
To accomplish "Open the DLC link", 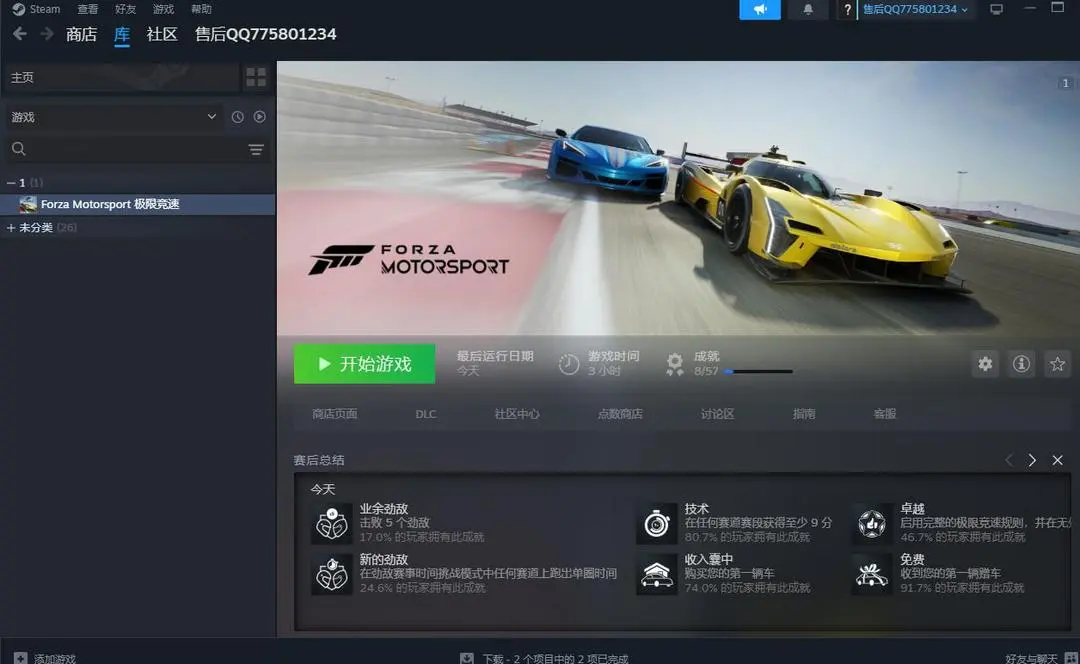I will click(426, 414).
